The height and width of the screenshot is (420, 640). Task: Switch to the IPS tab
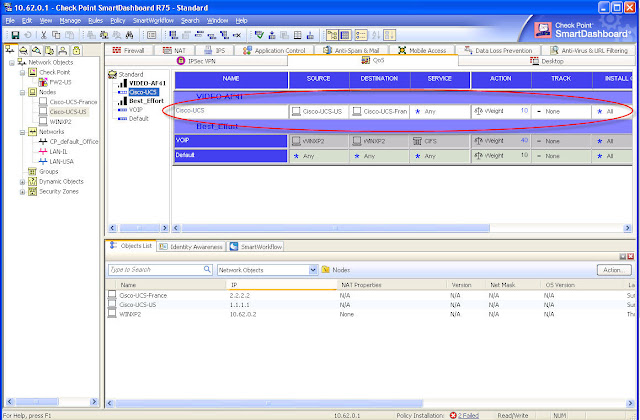(x=215, y=50)
